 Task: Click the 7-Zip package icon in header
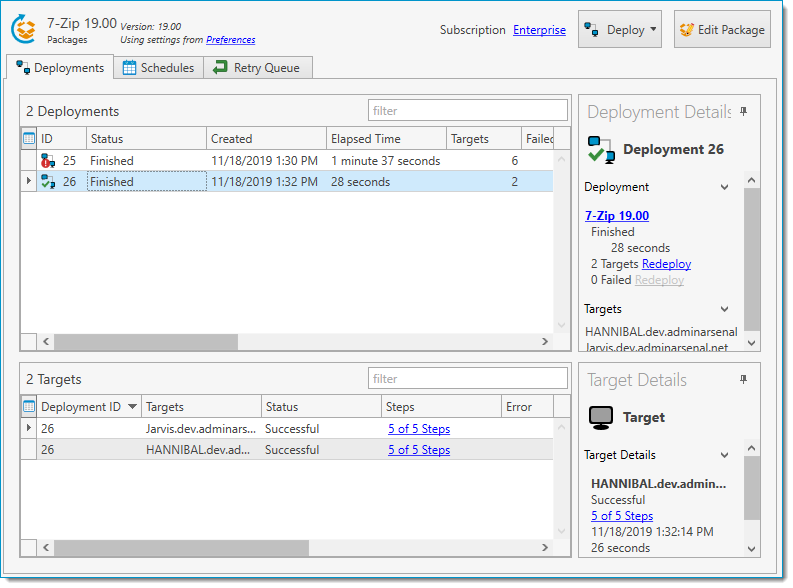click(24, 30)
